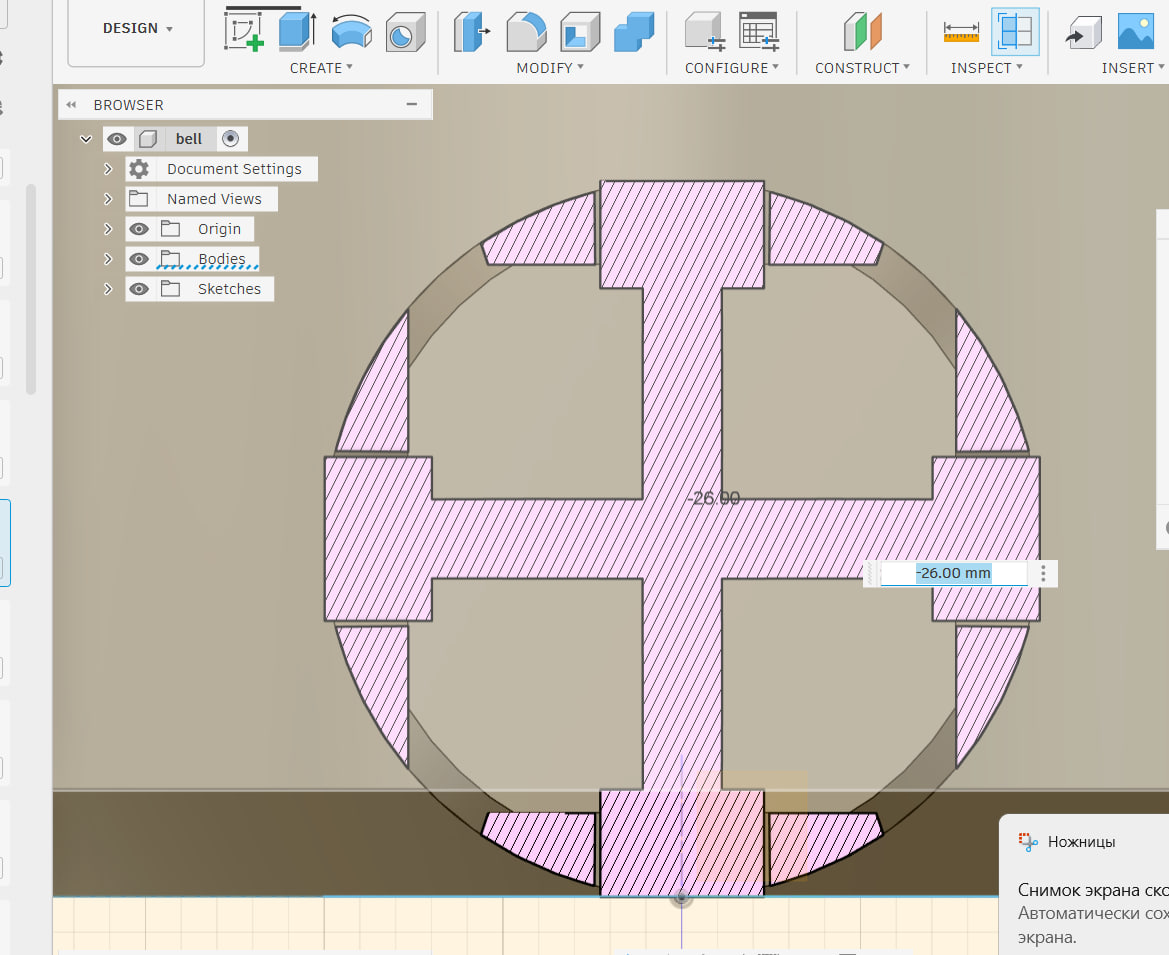This screenshot has width=1169, height=955.
Task: Activate the Extrude tool
Action: tap(296, 31)
